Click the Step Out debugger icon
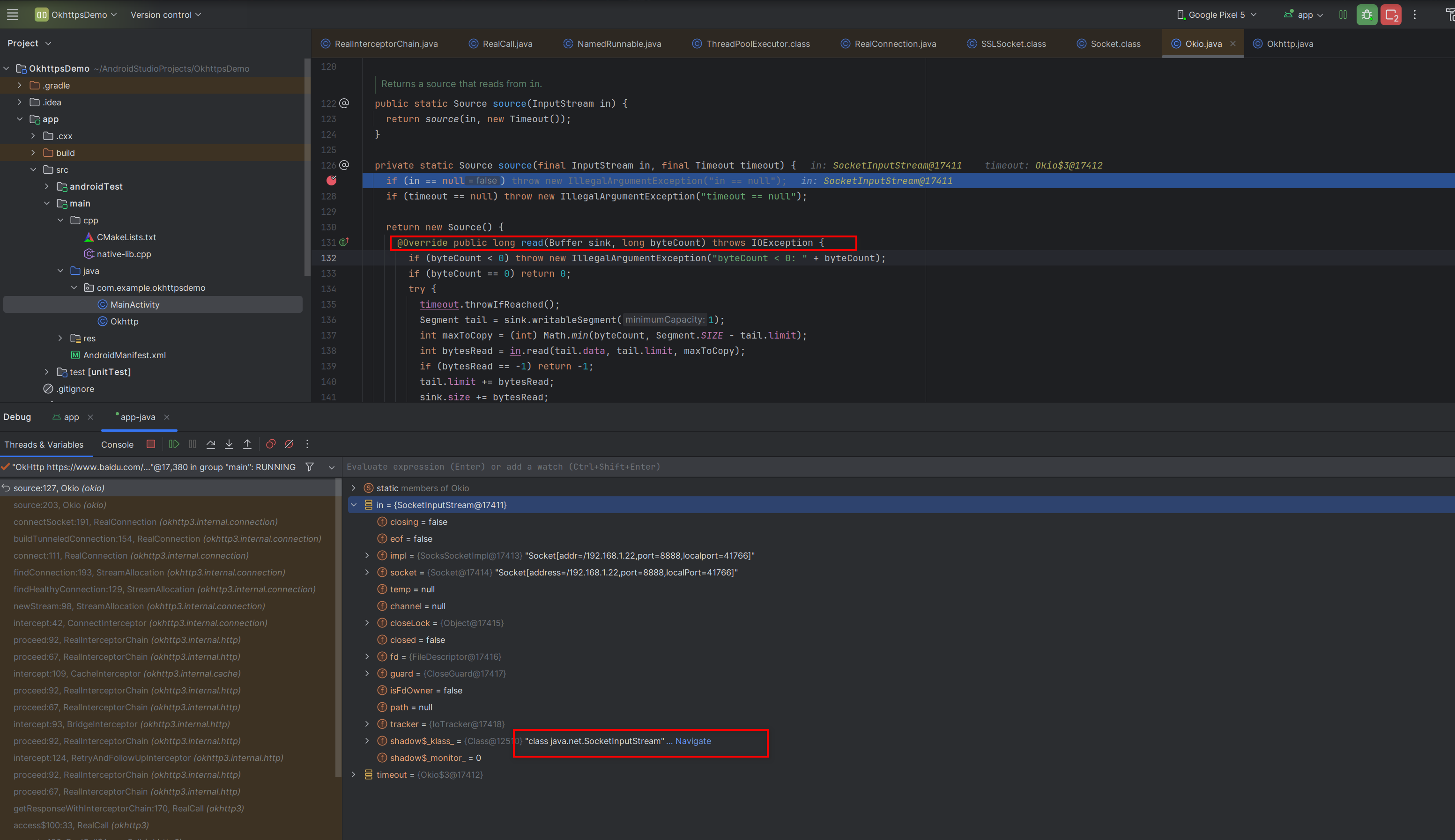1455x840 pixels. click(247, 444)
